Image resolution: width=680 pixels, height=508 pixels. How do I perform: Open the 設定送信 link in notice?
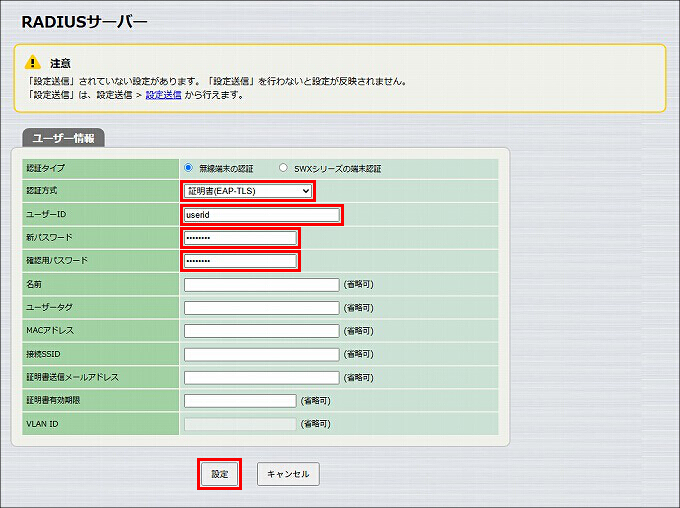(x=163, y=95)
